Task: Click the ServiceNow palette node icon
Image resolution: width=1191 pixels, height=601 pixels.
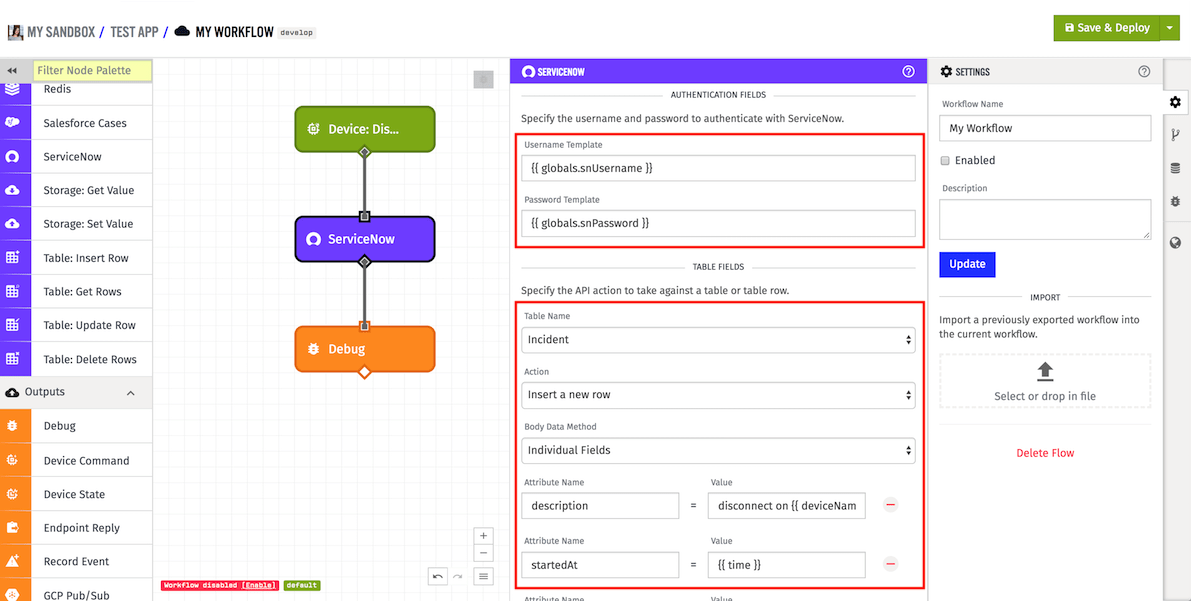Action: (12, 157)
